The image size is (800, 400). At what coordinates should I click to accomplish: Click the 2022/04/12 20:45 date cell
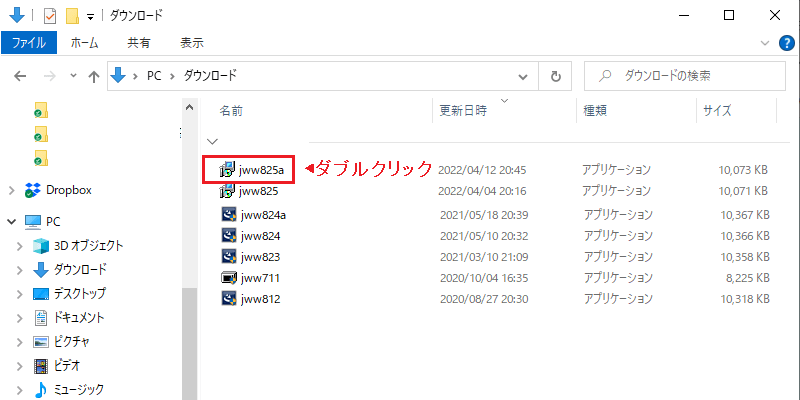pyautogui.click(x=482, y=170)
